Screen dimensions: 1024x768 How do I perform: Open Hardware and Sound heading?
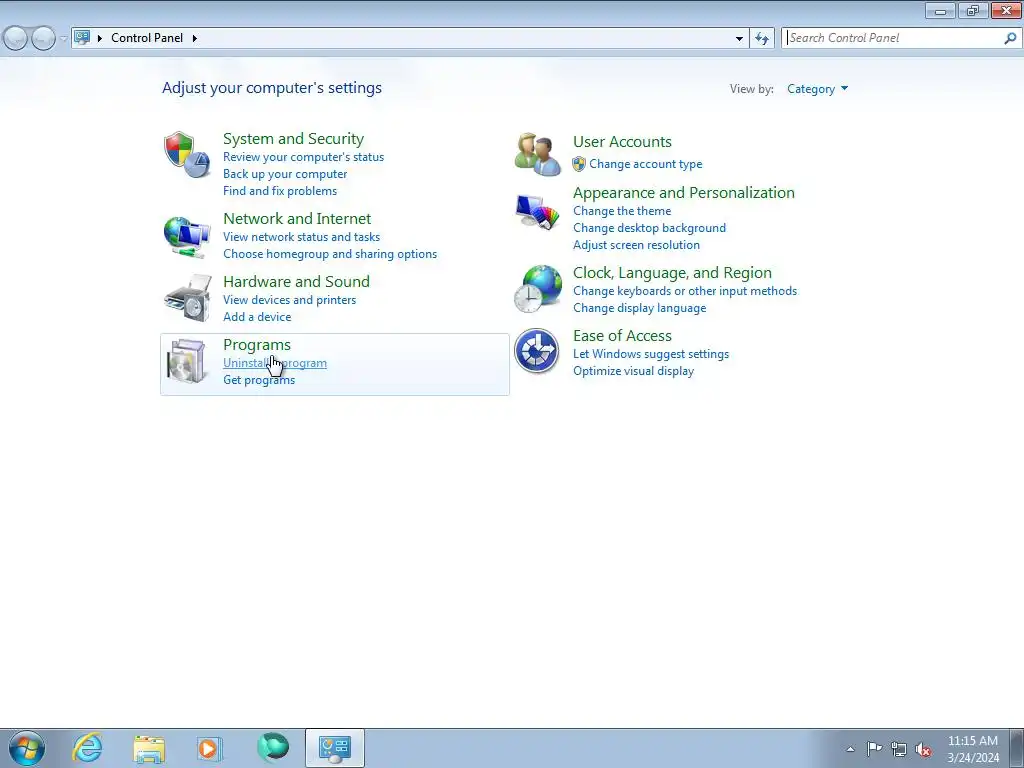click(296, 281)
